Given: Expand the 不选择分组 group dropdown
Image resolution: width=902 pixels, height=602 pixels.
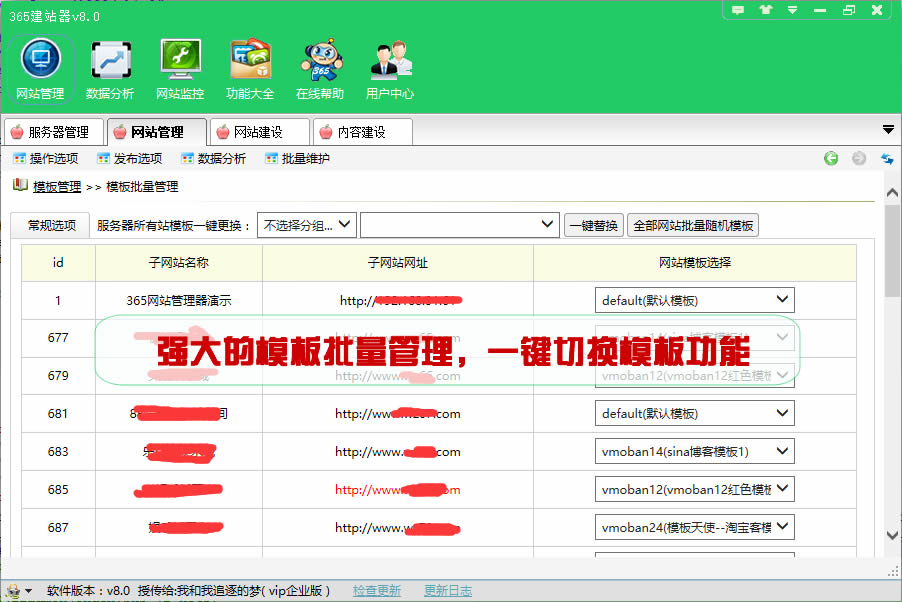Looking at the screenshot, I should [x=306, y=224].
